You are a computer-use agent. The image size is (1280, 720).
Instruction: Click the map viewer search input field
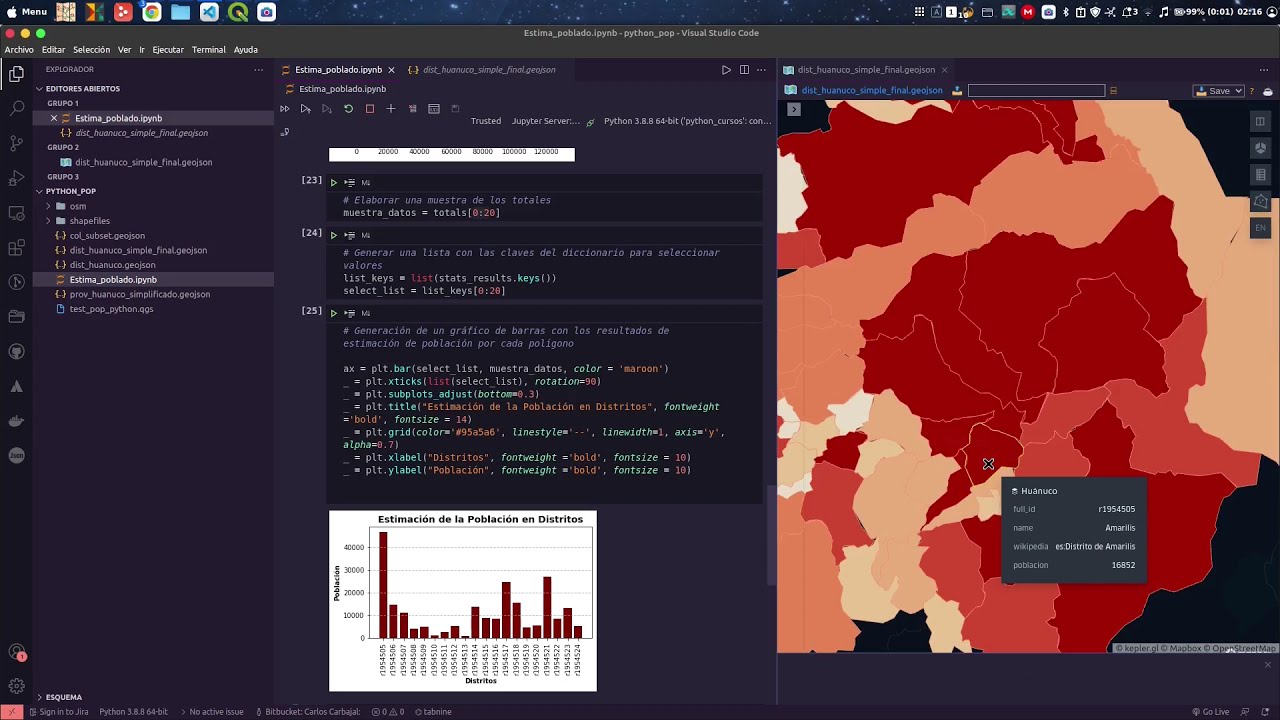[x=1036, y=91]
